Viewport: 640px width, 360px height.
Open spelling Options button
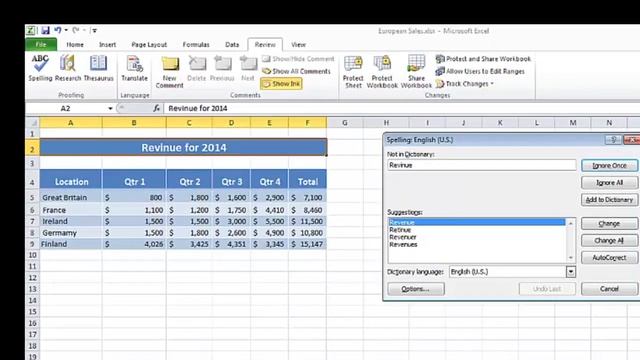(x=416, y=289)
